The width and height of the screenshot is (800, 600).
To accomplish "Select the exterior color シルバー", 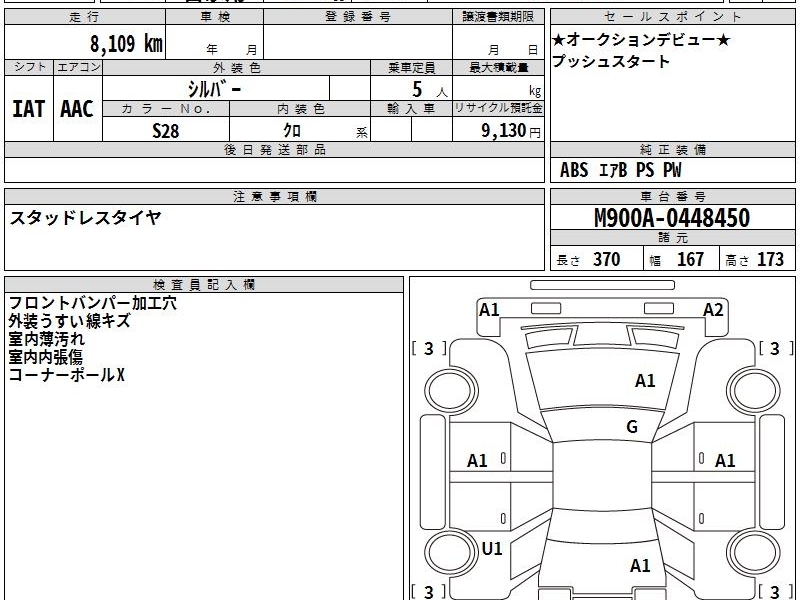I will (x=214, y=89).
